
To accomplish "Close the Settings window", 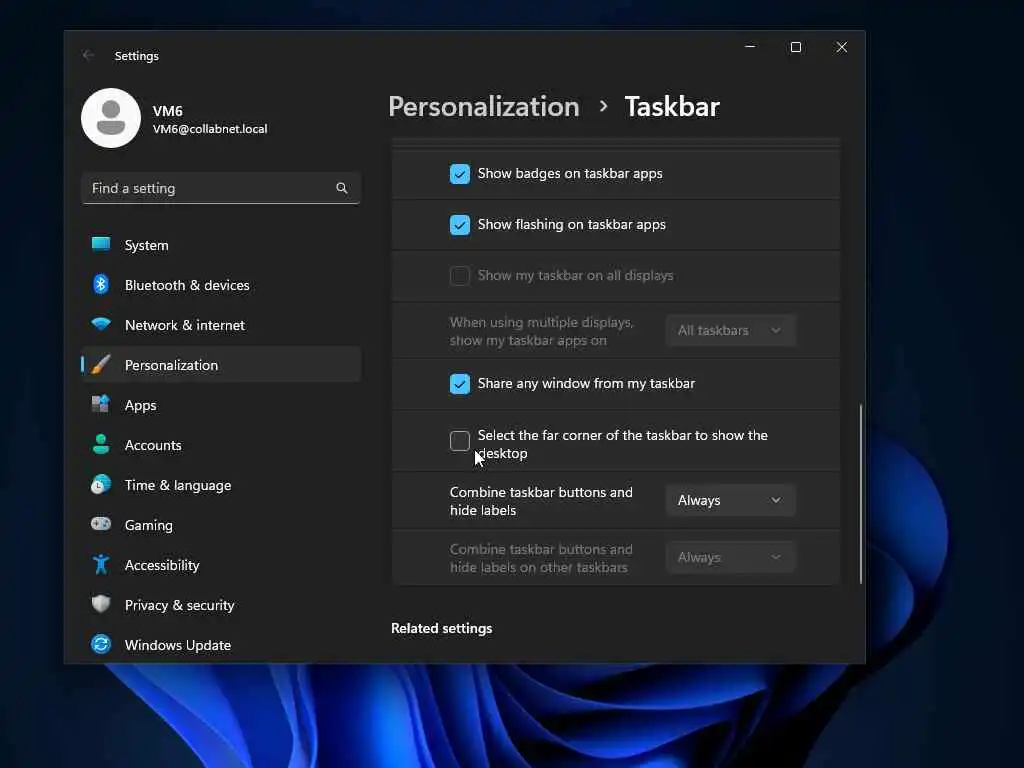I will pyautogui.click(x=842, y=47).
